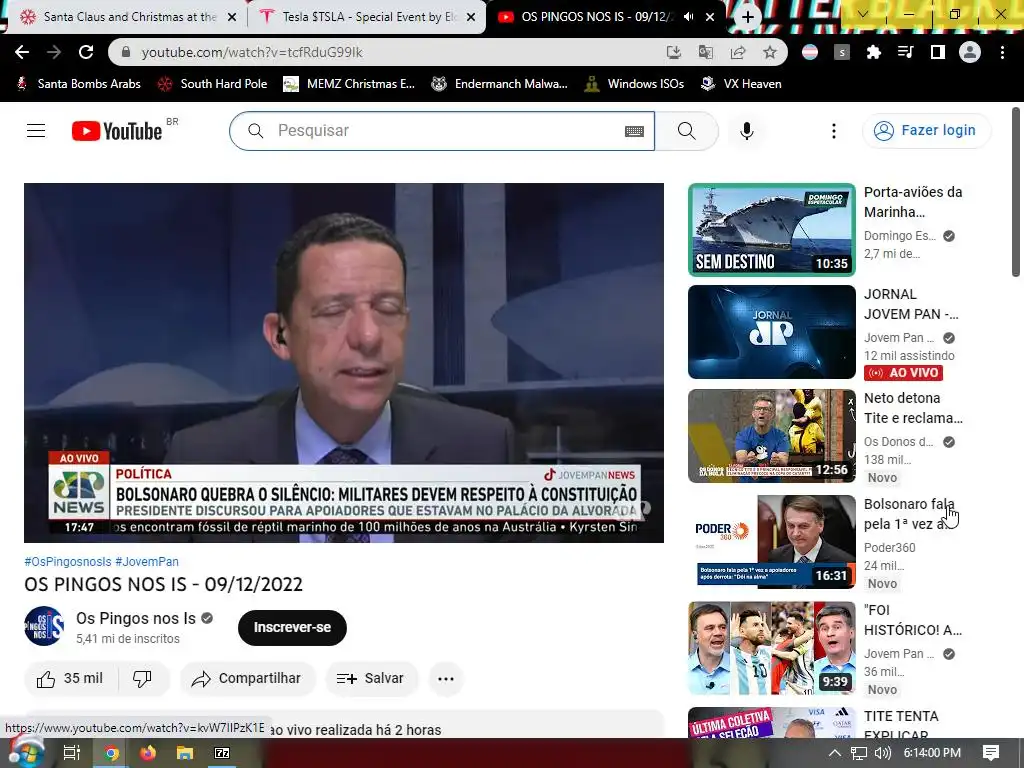
Task: Reload the YouTube page
Action: pyautogui.click(x=86, y=52)
